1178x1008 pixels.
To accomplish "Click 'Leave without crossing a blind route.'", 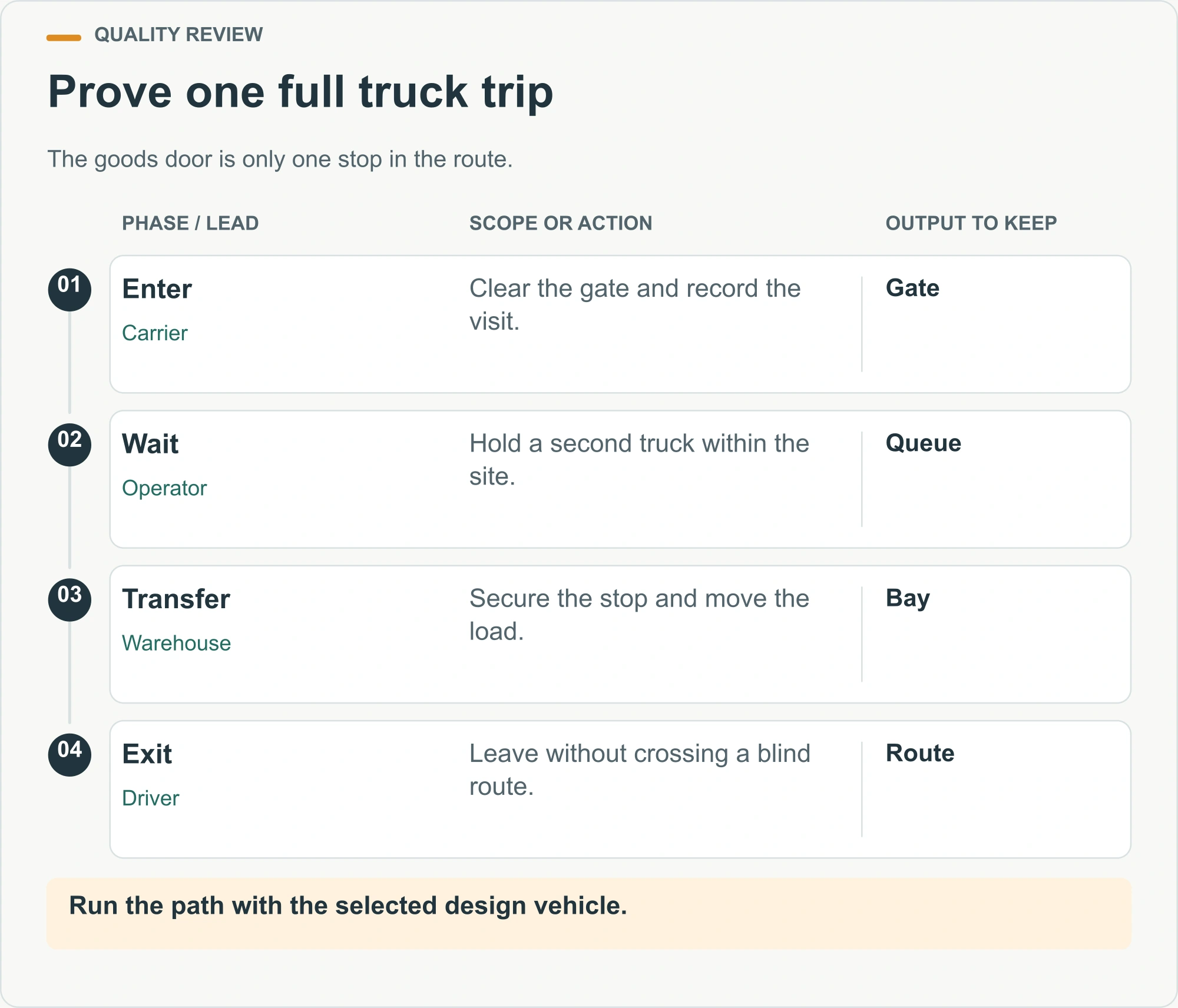I will (x=640, y=770).
